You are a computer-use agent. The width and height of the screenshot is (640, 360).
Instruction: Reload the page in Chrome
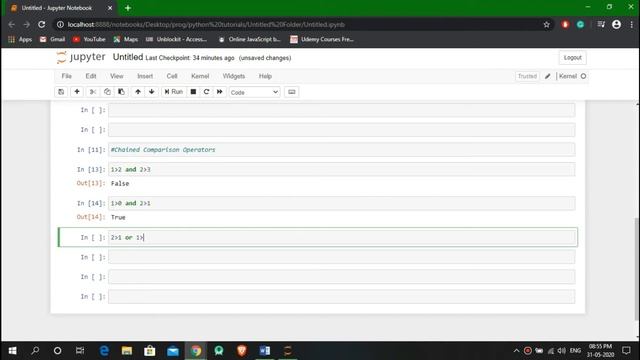42,24
